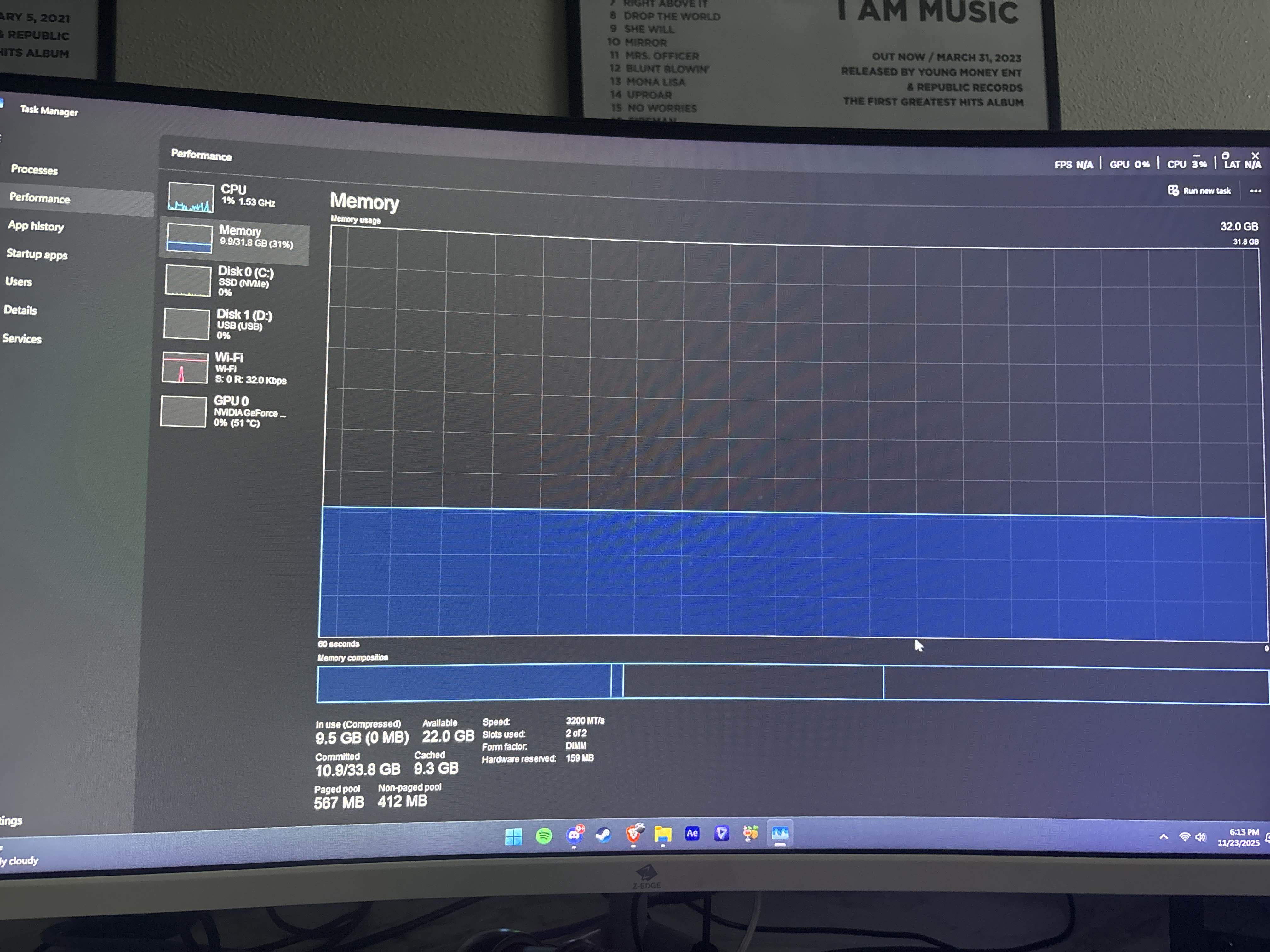1270x952 pixels.
Task: Open the File Explorer taskbar icon
Action: (x=662, y=834)
